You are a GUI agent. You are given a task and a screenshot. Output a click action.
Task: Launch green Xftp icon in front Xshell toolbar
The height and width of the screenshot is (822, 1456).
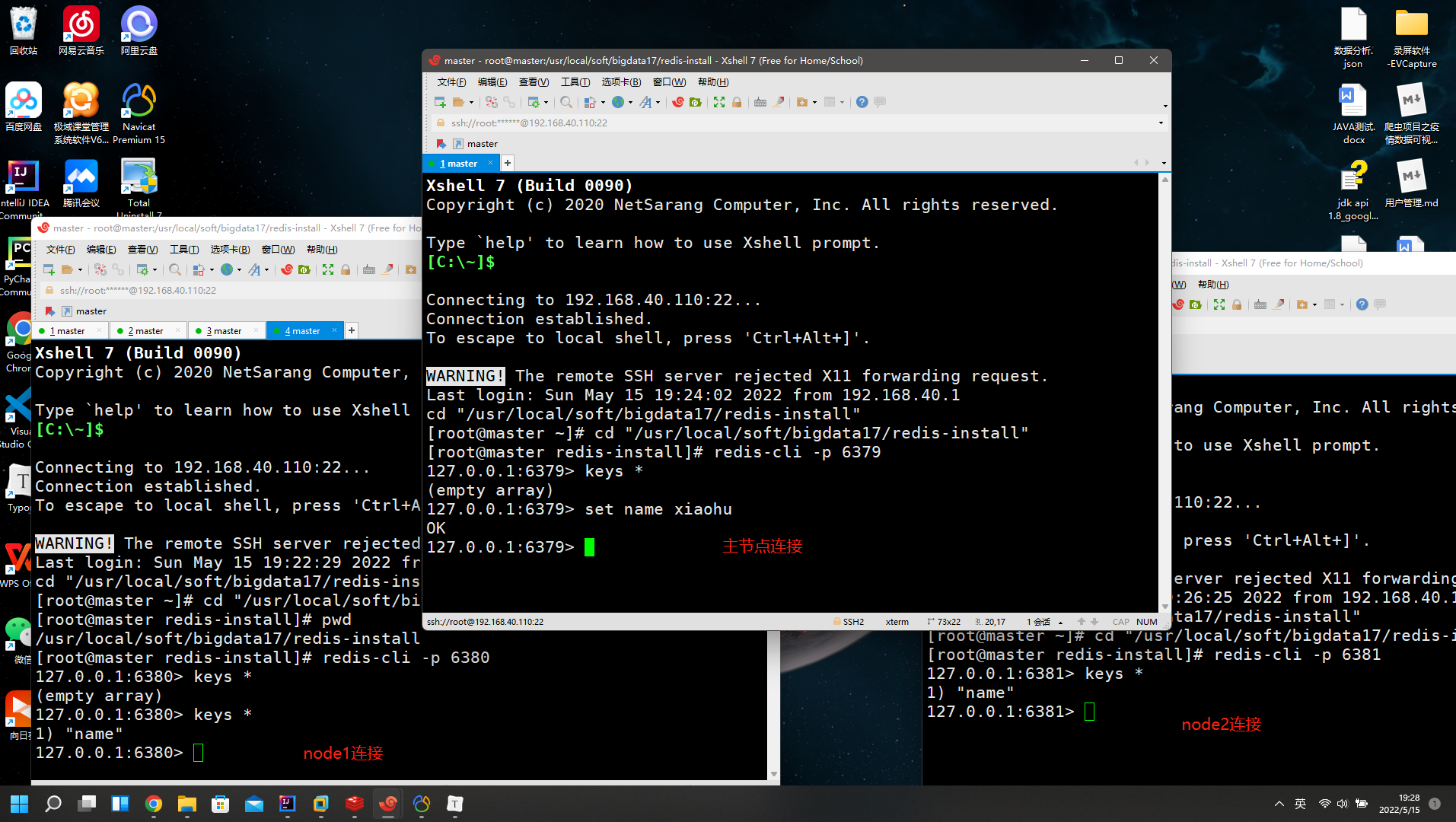click(x=696, y=102)
